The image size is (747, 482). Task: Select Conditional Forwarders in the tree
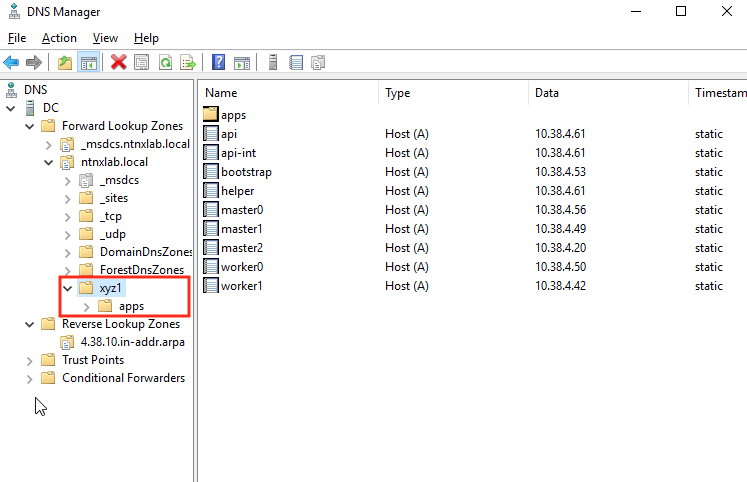coord(123,378)
